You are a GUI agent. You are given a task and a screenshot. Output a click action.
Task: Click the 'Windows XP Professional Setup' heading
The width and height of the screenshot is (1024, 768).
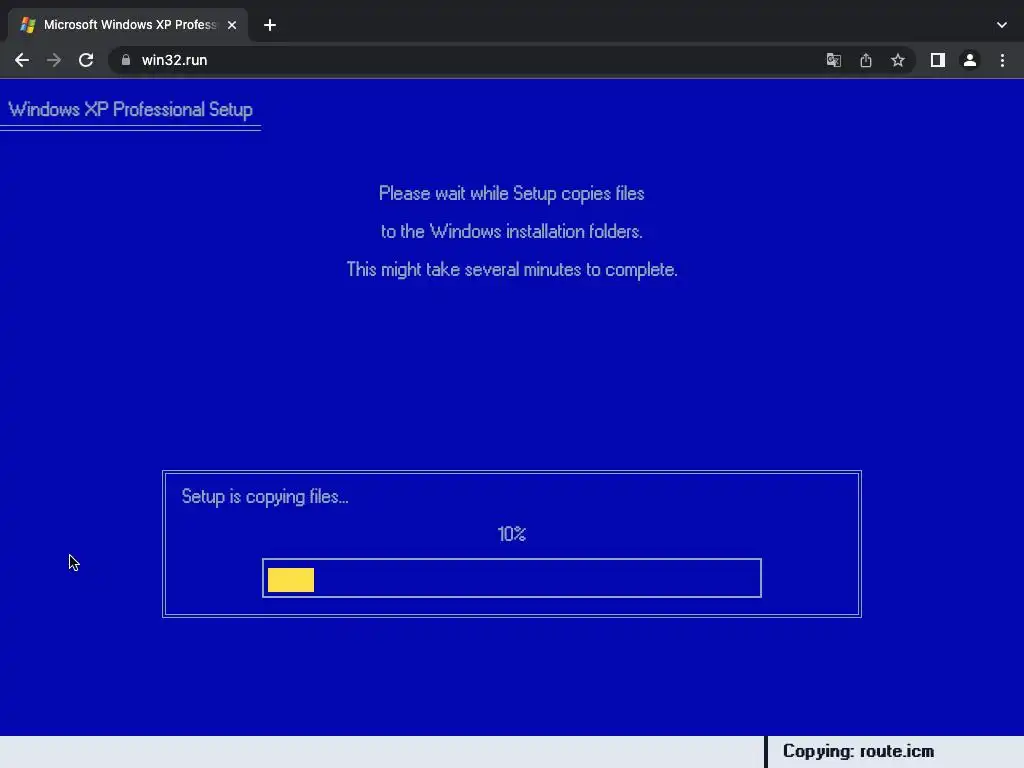[131, 109]
